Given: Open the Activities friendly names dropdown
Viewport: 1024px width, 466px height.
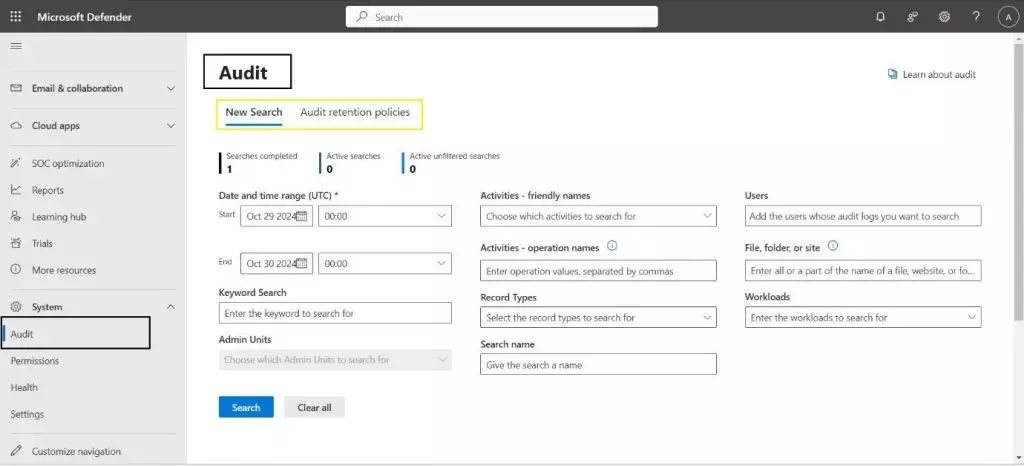Looking at the screenshot, I should (598, 216).
